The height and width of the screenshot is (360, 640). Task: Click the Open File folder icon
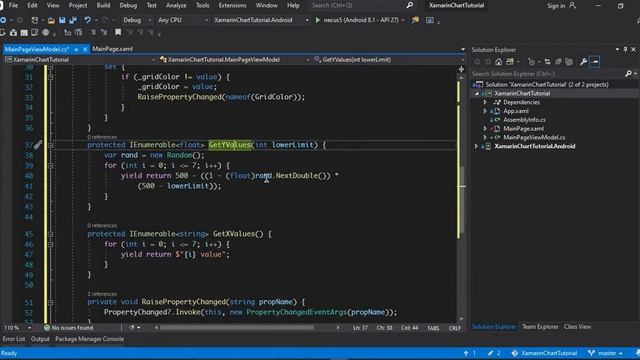[x=51, y=20]
